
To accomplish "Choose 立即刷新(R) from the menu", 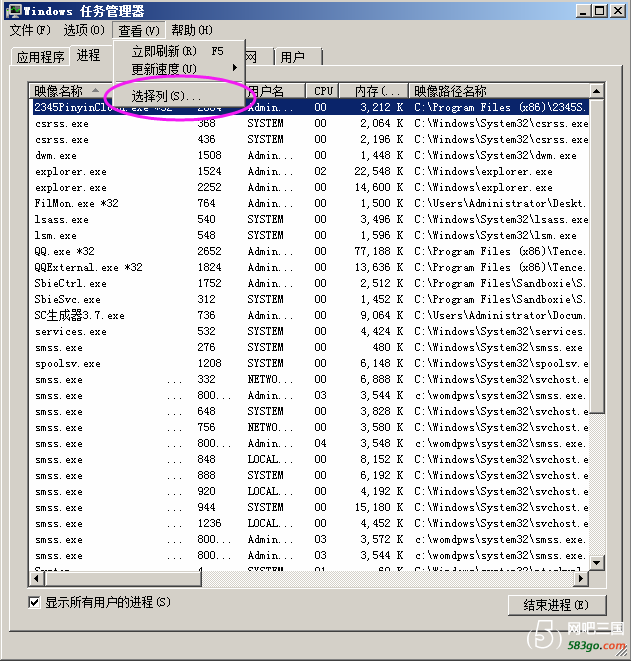I will [x=179, y=51].
